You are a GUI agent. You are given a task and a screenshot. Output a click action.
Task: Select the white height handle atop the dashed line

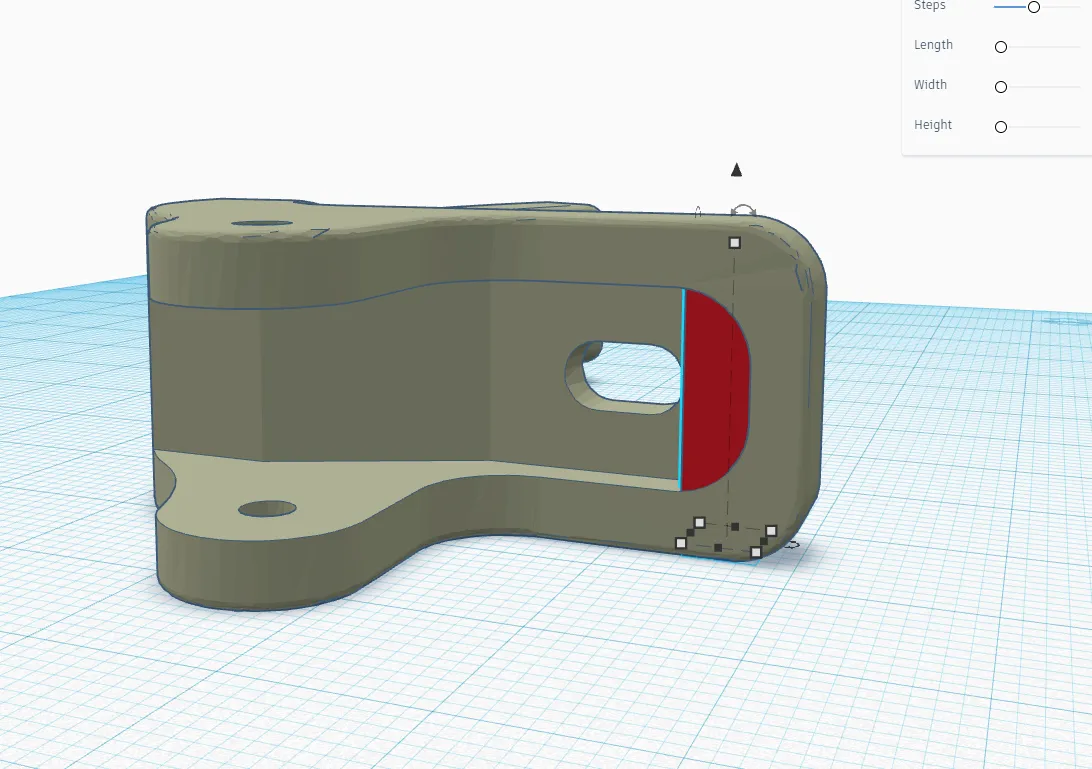[734, 243]
